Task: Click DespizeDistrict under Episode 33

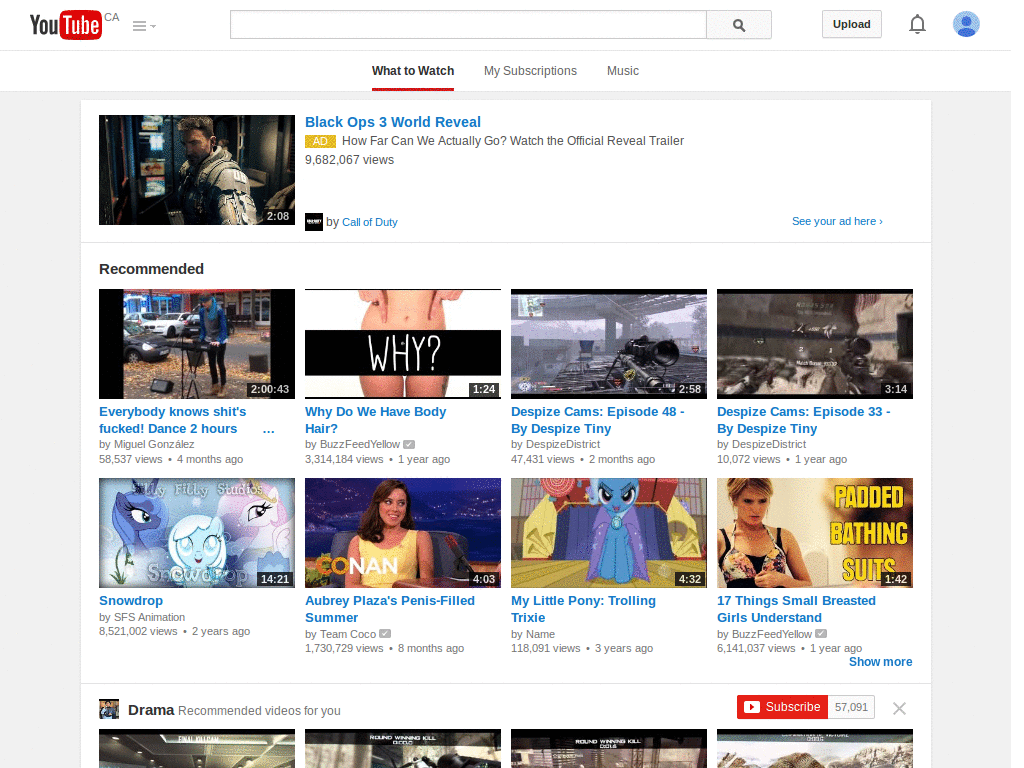Action: [769, 444]
